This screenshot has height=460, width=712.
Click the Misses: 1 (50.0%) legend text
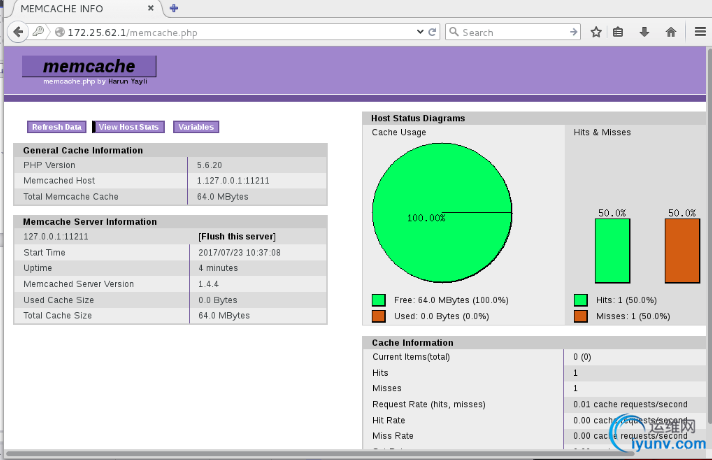point(633,316)
